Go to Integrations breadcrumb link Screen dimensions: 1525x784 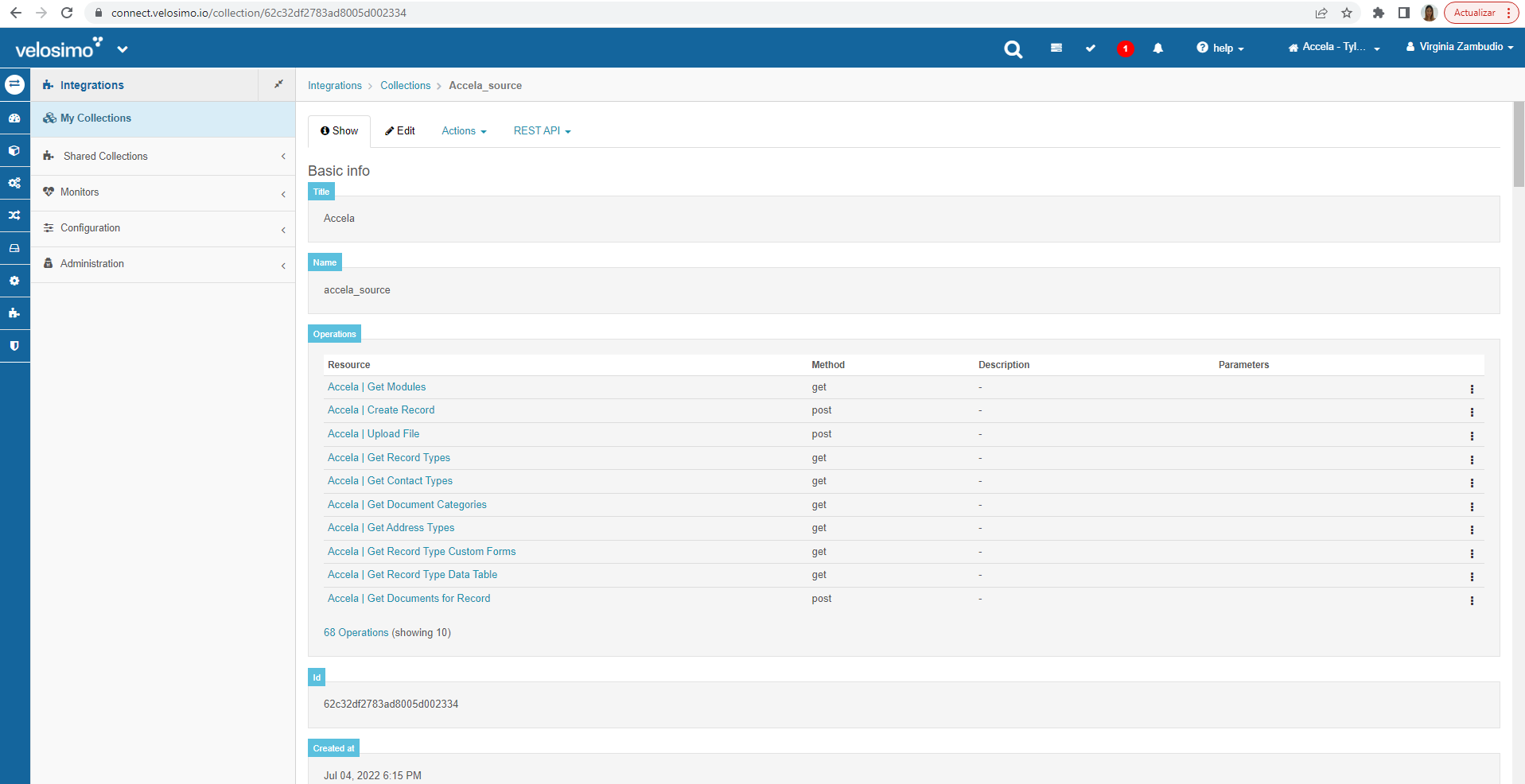(x=335, y=86)
